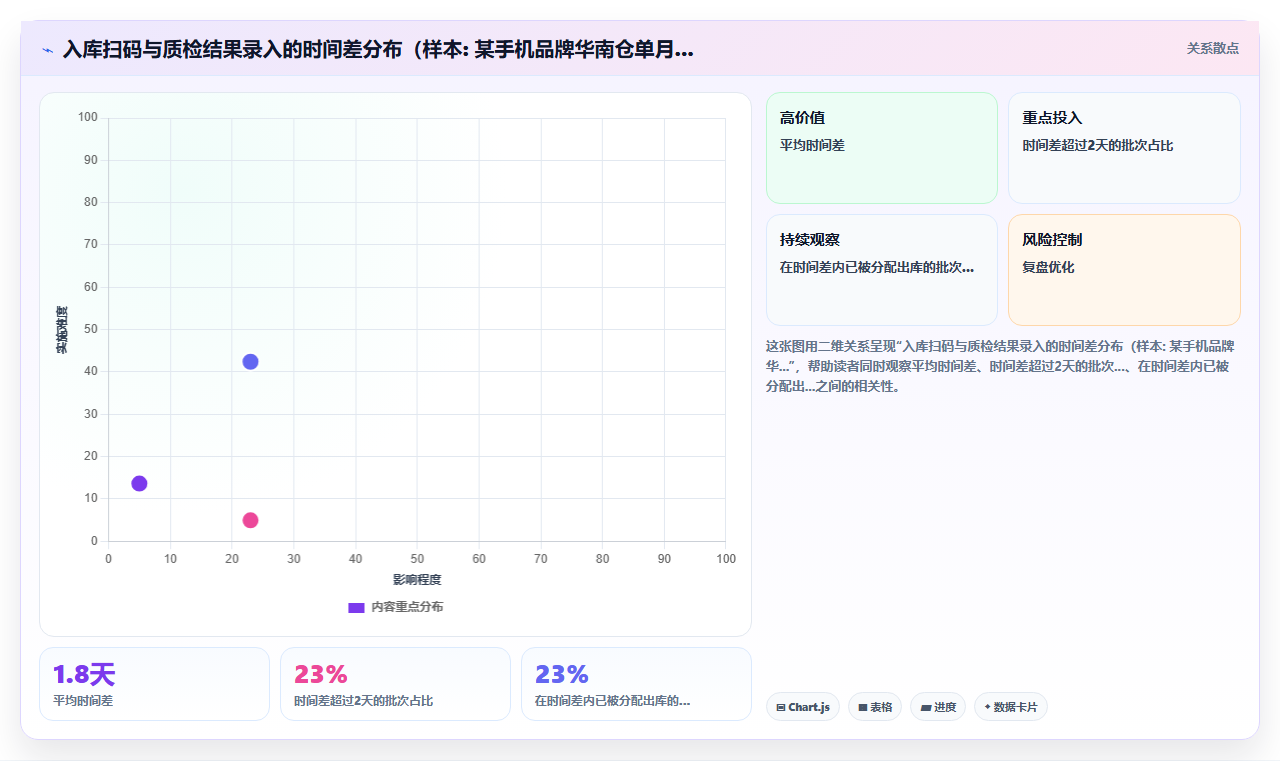Click 时间差超过2天的批次占比 text in 重点投入 card
Image resolution: width=1280 pixels, height=761 pixels.
[1098, 145]
